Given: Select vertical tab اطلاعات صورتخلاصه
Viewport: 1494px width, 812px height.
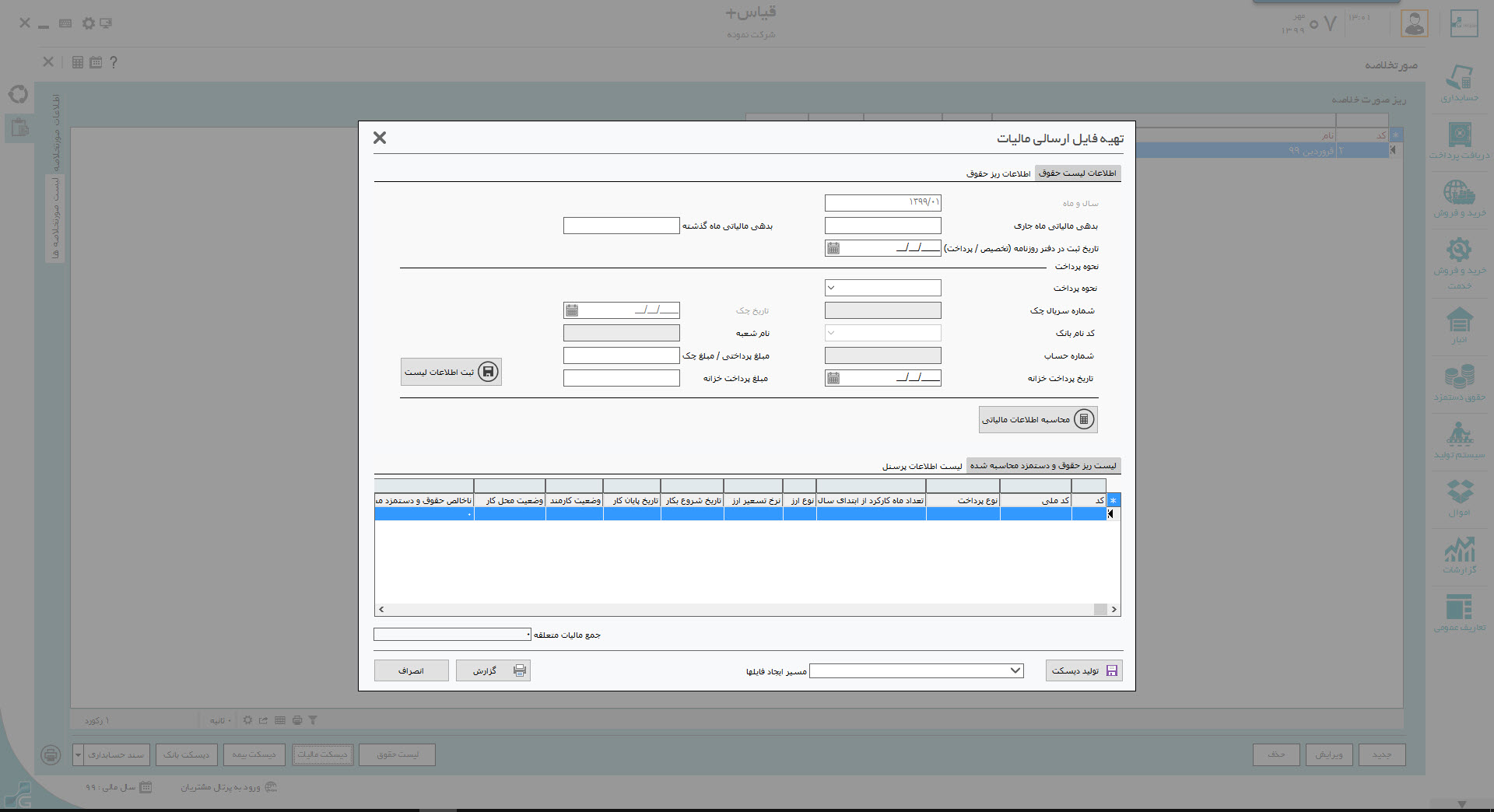Looking at the screenshot, I should point(56,134).
